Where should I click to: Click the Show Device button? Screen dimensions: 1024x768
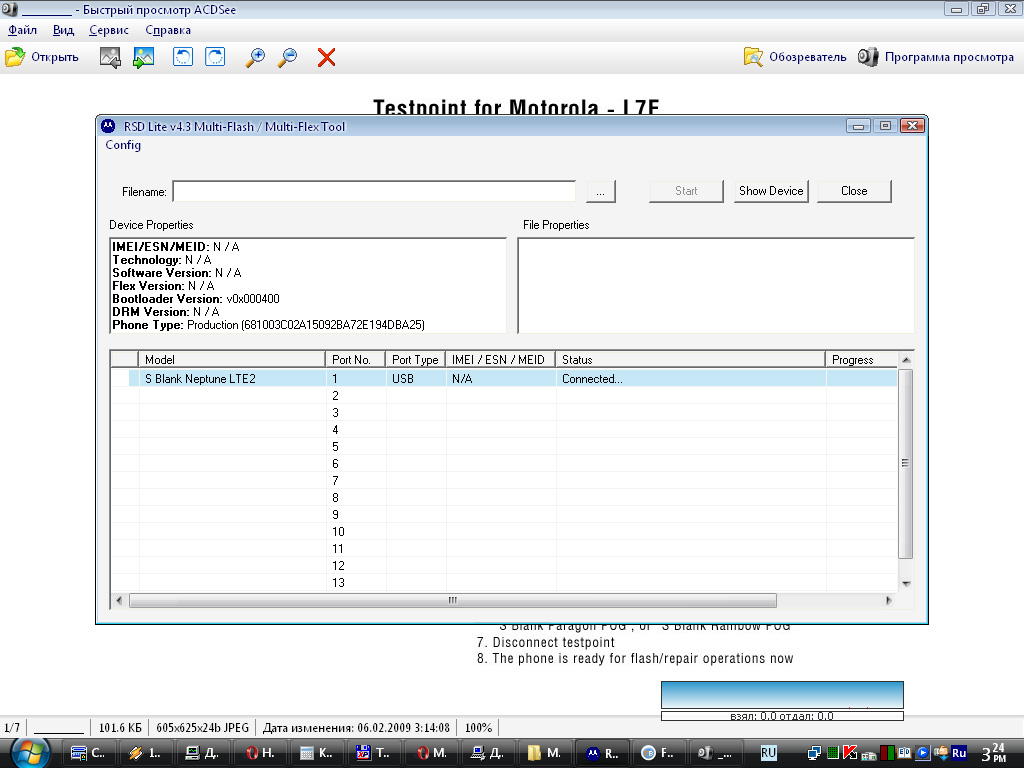tap(771, 191)
